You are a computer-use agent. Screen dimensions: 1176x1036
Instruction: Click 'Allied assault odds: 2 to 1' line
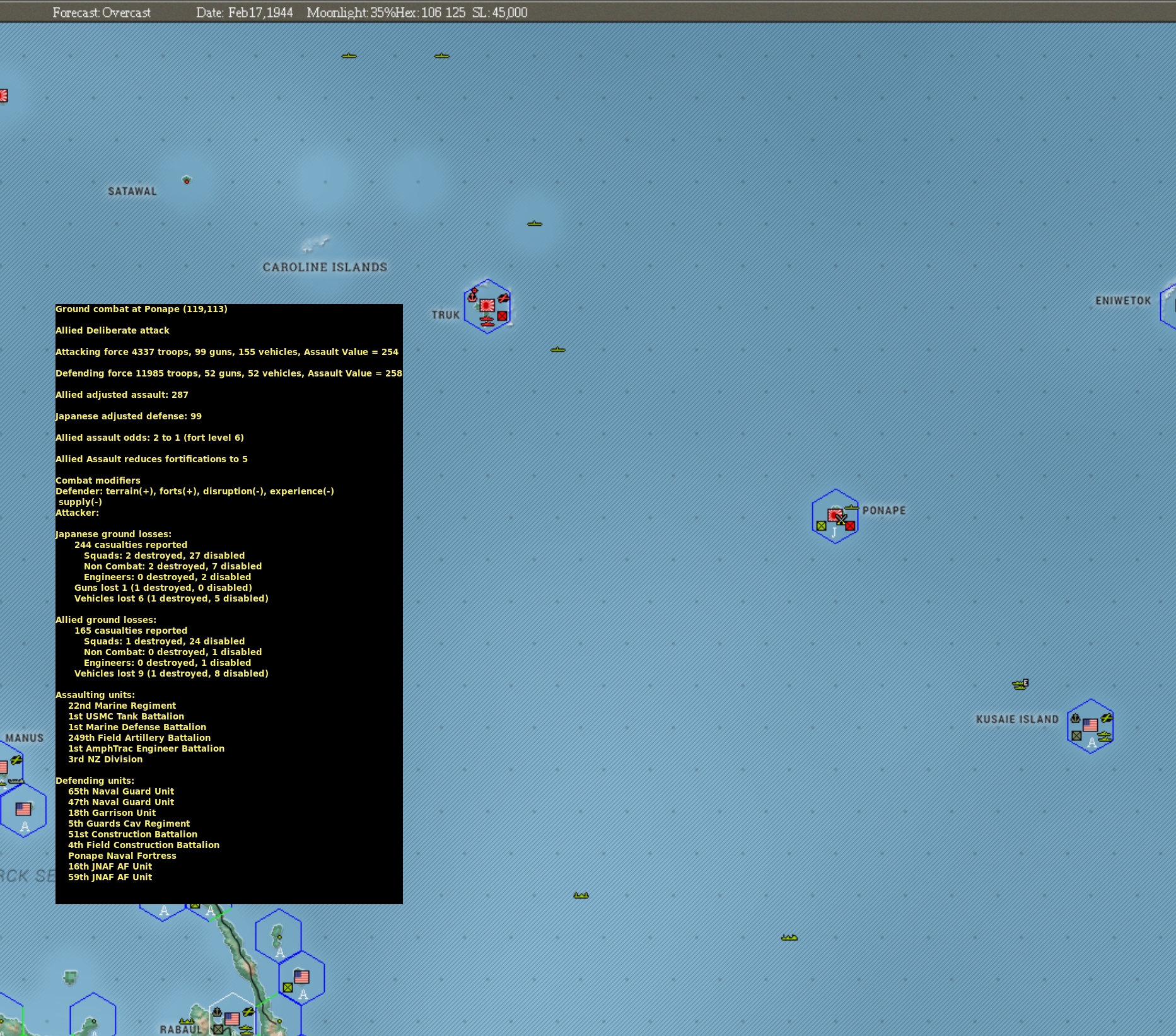149,438
